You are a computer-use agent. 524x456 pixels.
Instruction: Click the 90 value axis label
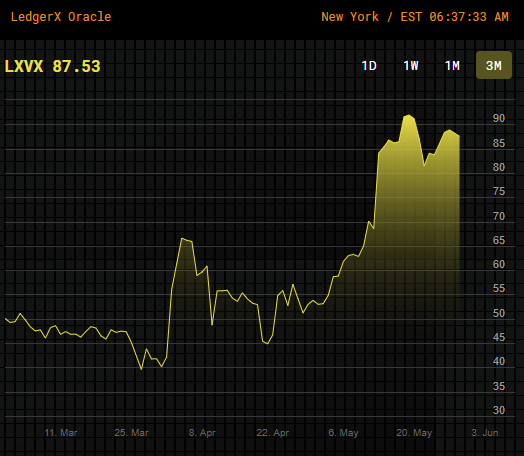499,118
